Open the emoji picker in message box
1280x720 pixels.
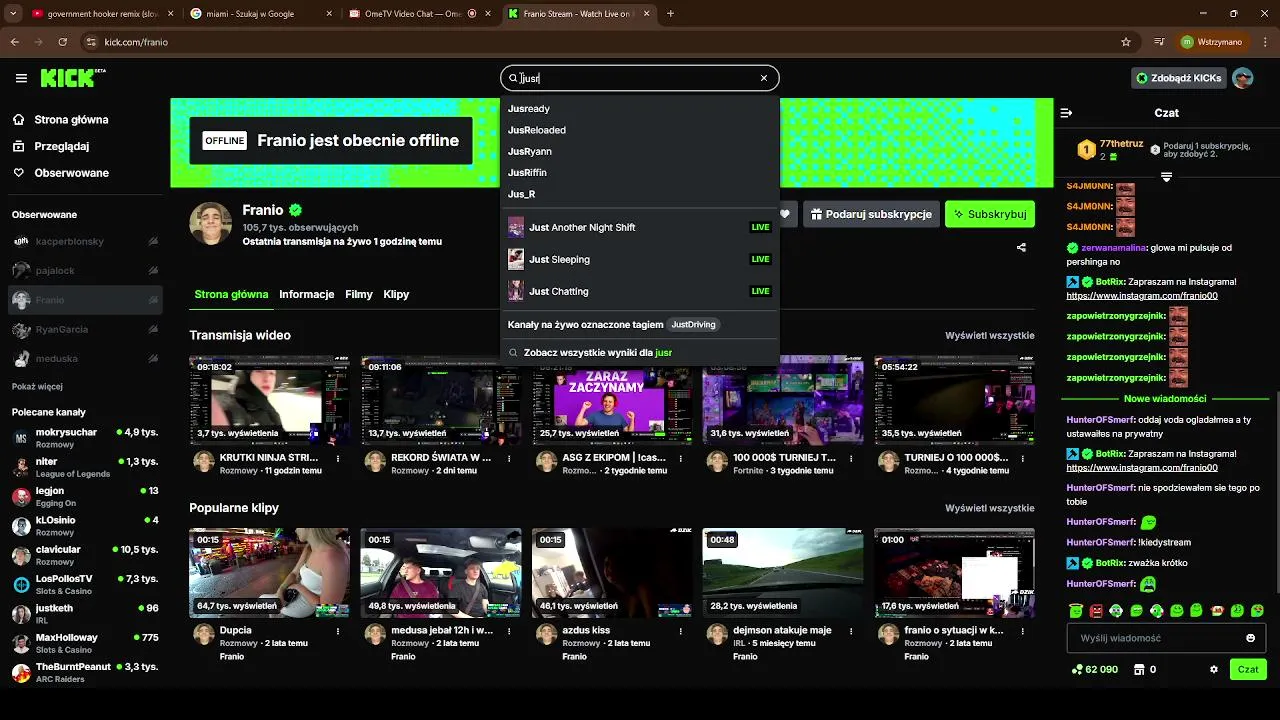click(x=1250, y=638)
